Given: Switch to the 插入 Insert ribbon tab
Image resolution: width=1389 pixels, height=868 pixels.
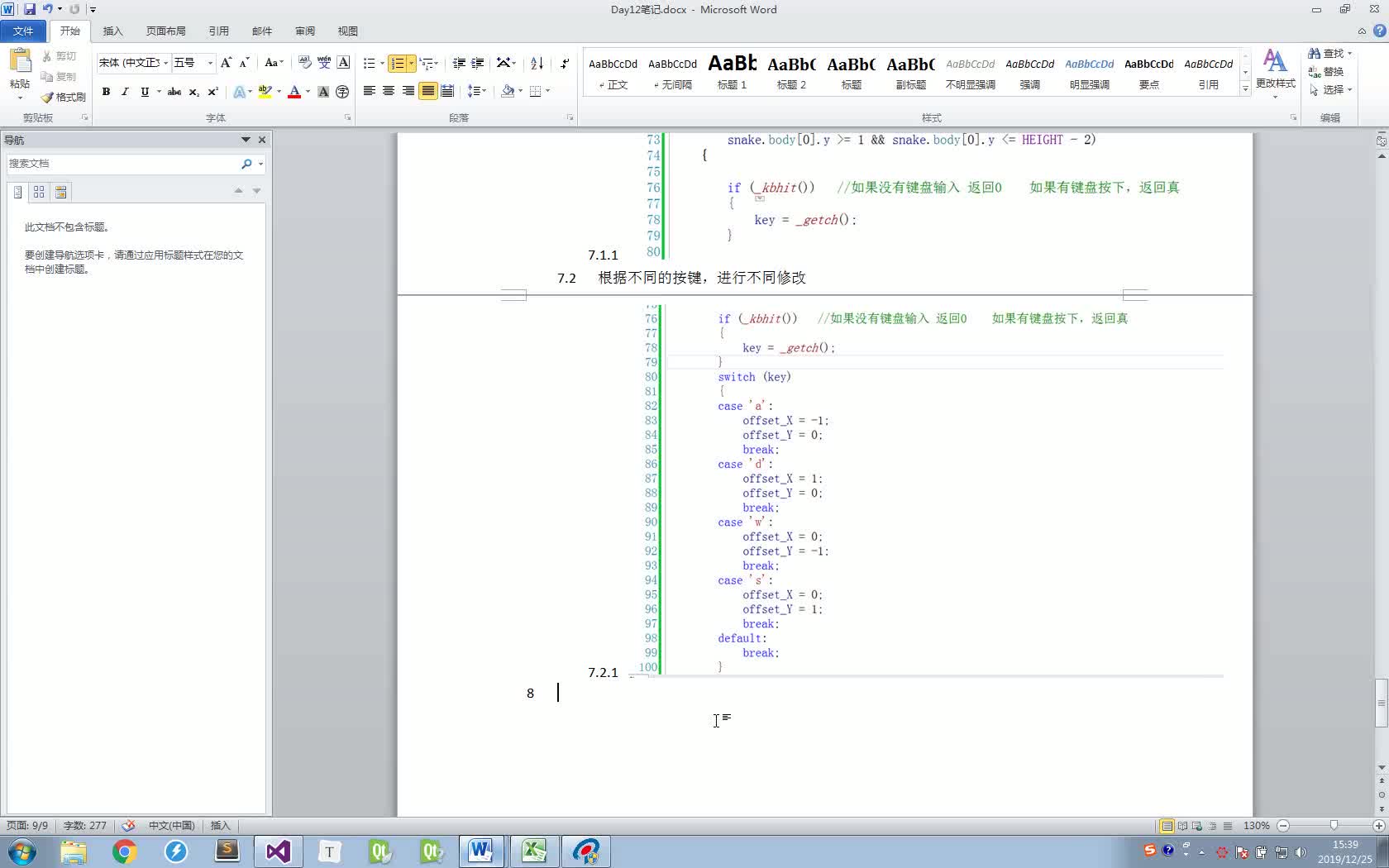Looking at the screenshot, I should pos(112,31).
